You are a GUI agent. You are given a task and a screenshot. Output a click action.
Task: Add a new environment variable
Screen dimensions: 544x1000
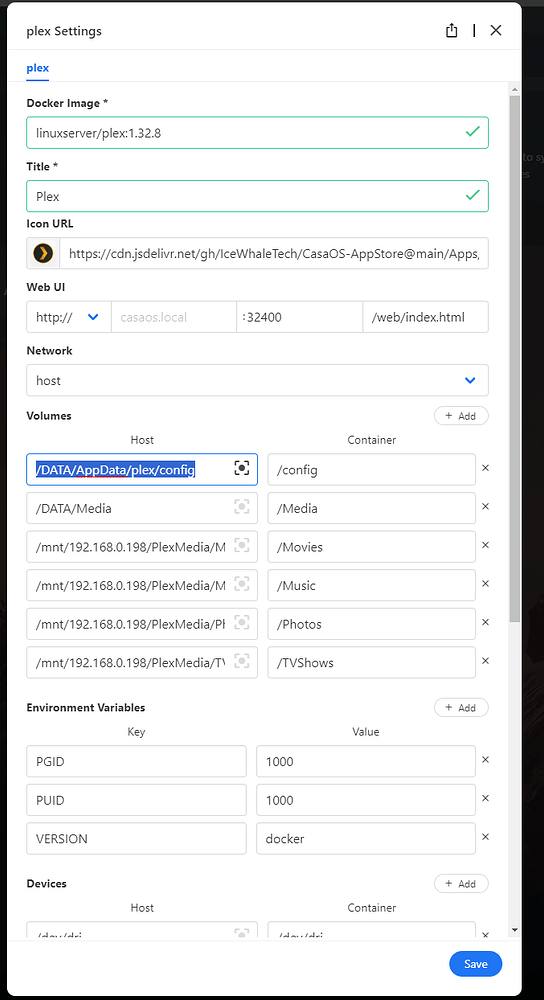pos(461,708)
